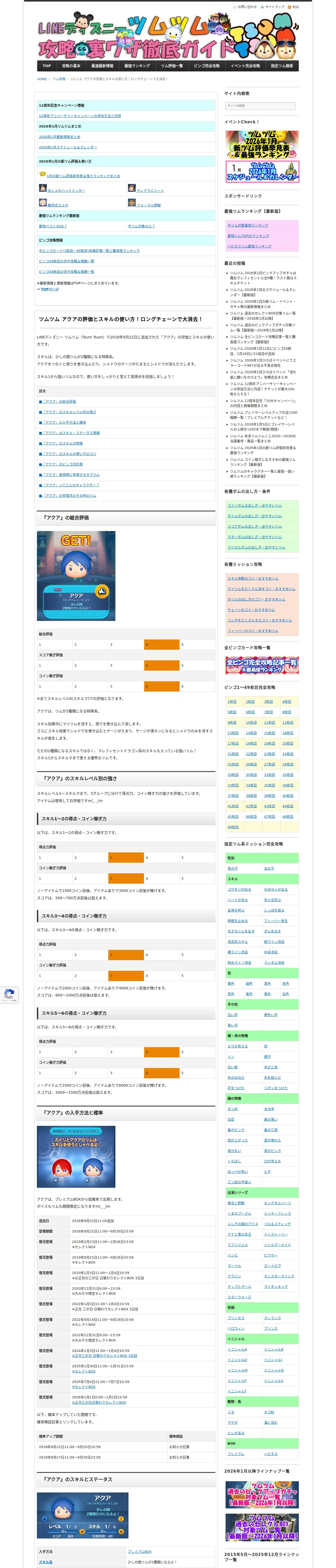Image resolution: width=336 pixels, height=1568 pixels.
Task: Open the 女の子 mission link
Action: coord(269,869)
